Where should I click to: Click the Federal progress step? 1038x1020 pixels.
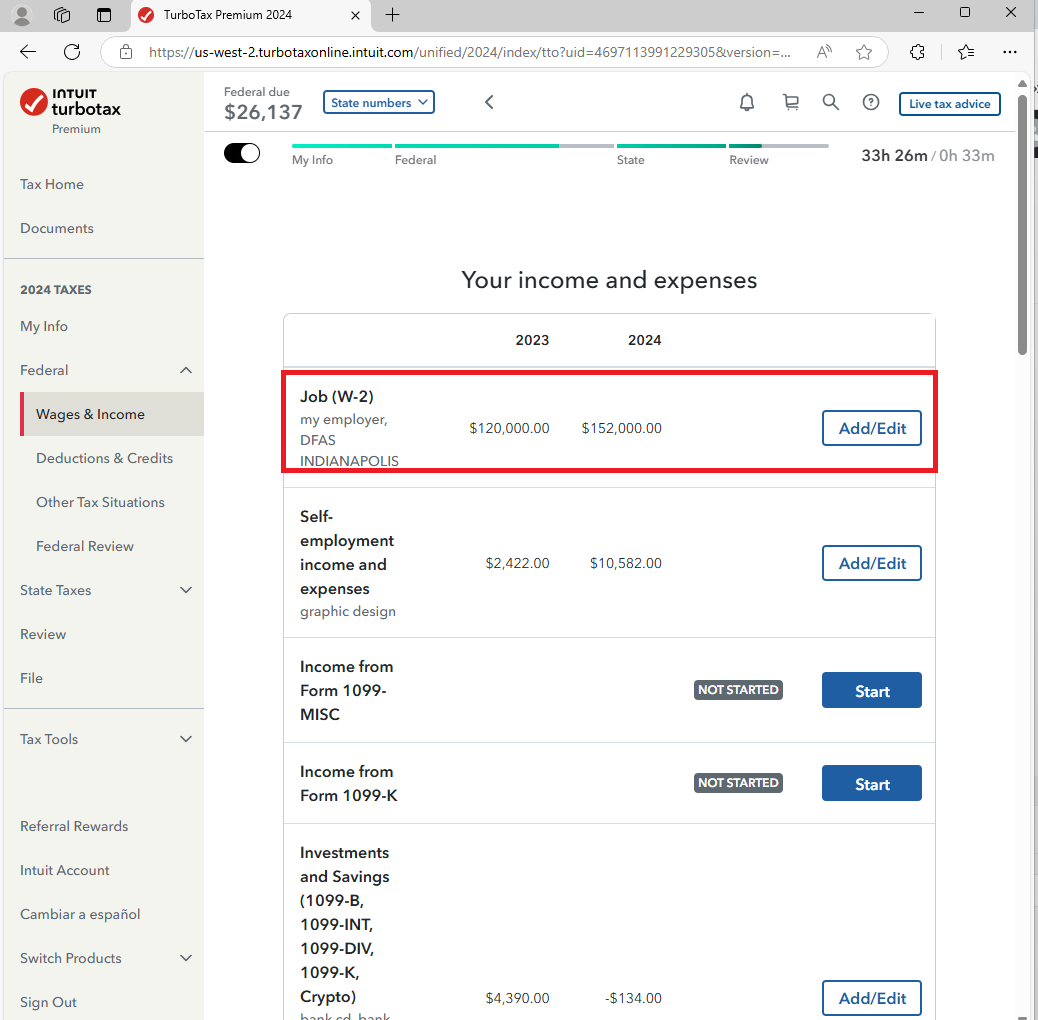pos(416,160)
